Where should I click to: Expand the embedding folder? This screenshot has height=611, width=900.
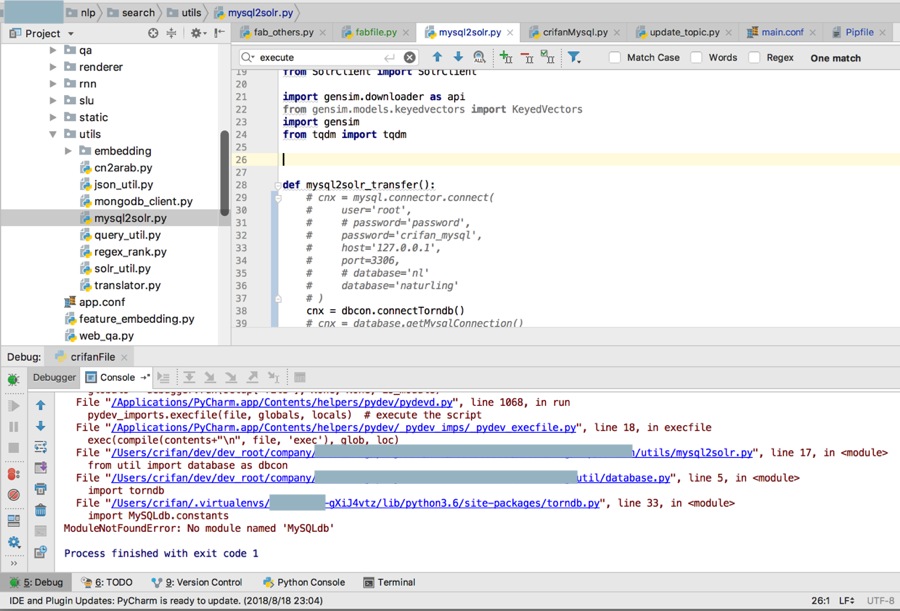[69, 151]
